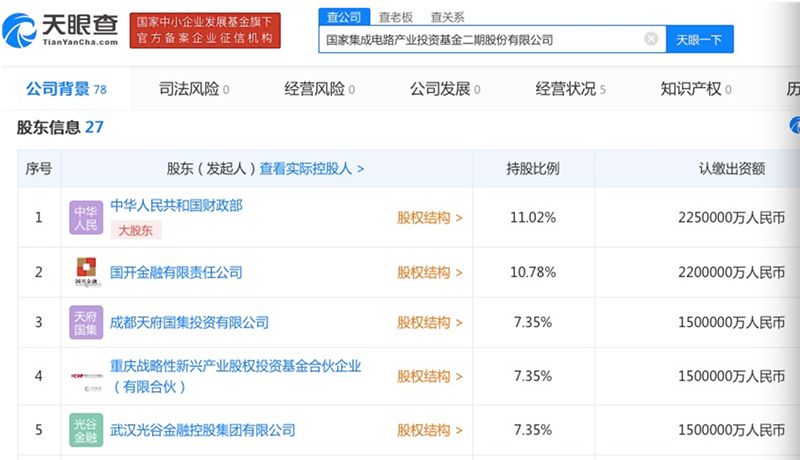Screen dimensions: 800x460
Task: Open 武汉光谷金融控股集团有限公司 shareholder link
Action: tap(203, 430)
